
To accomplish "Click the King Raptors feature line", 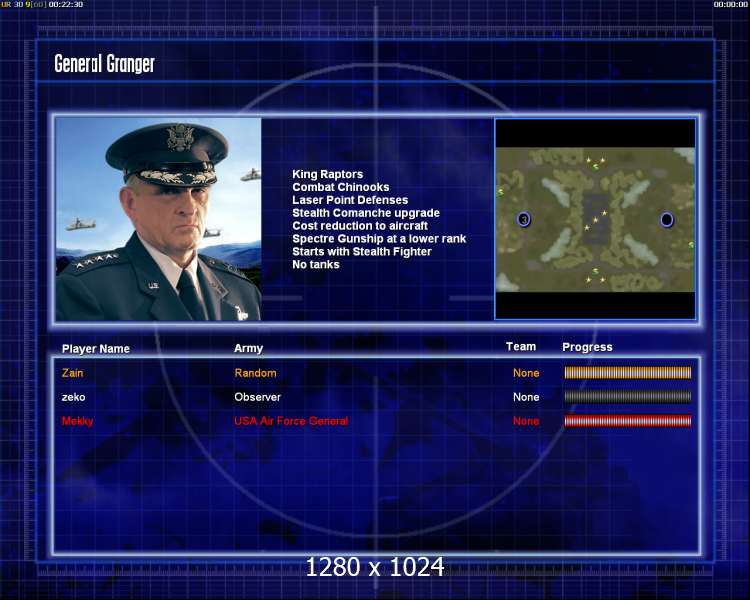I will (x=328, y=174).
